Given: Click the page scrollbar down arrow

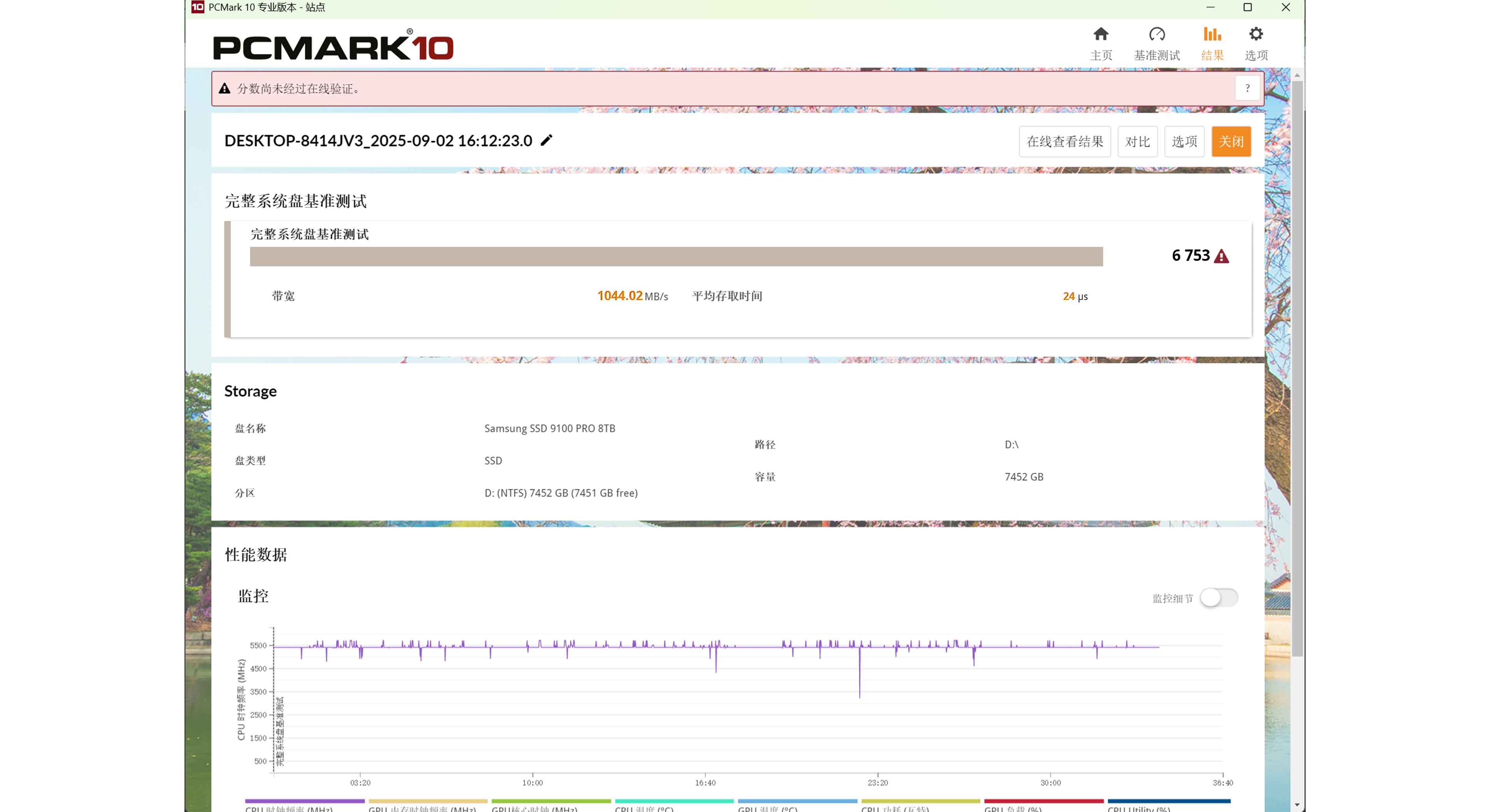Looking at the screenshot, I should [x=1297, y=805].
